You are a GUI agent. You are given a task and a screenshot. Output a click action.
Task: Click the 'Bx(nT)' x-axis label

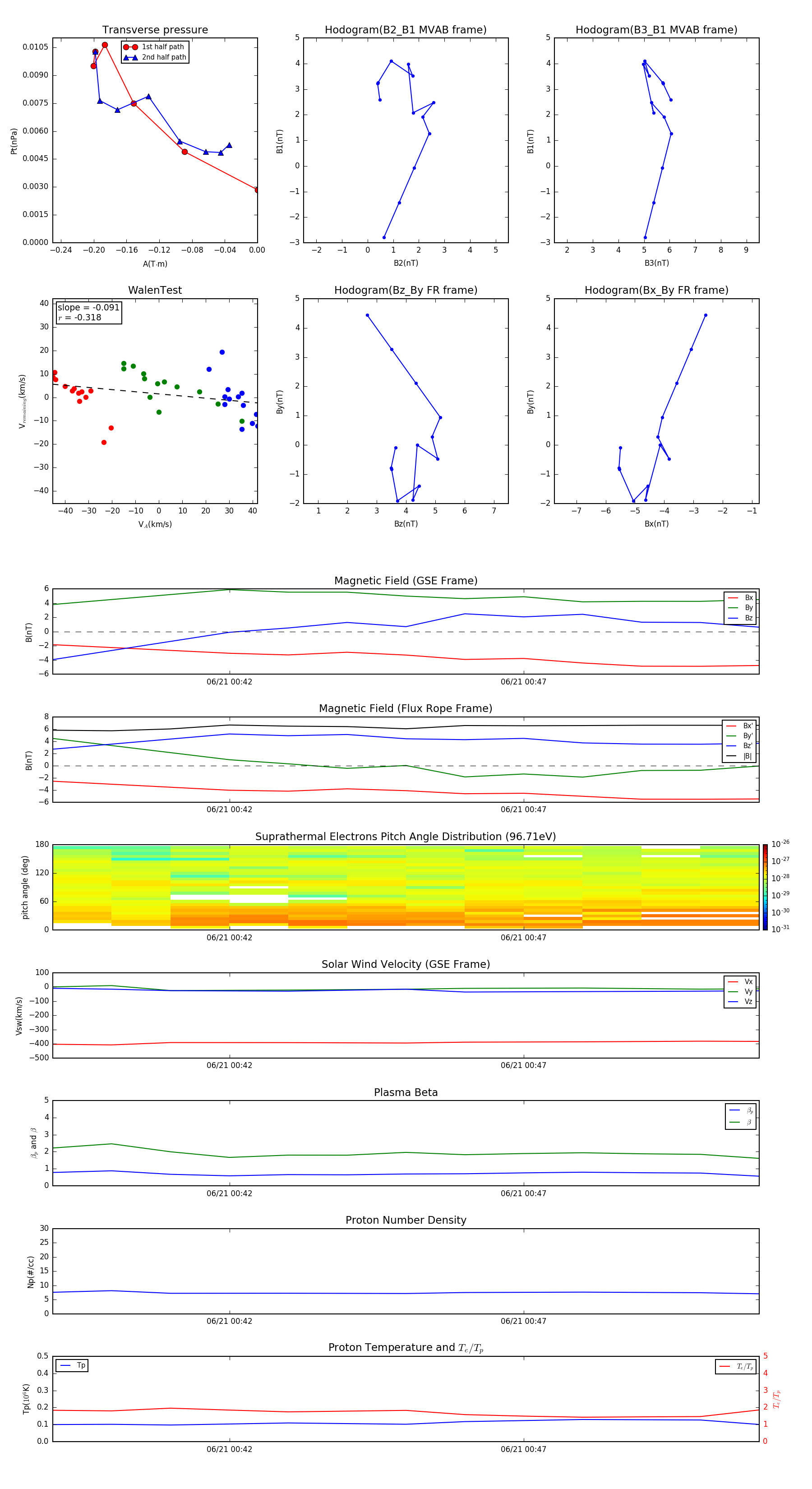pyautogui.click(x=656, y=524)
